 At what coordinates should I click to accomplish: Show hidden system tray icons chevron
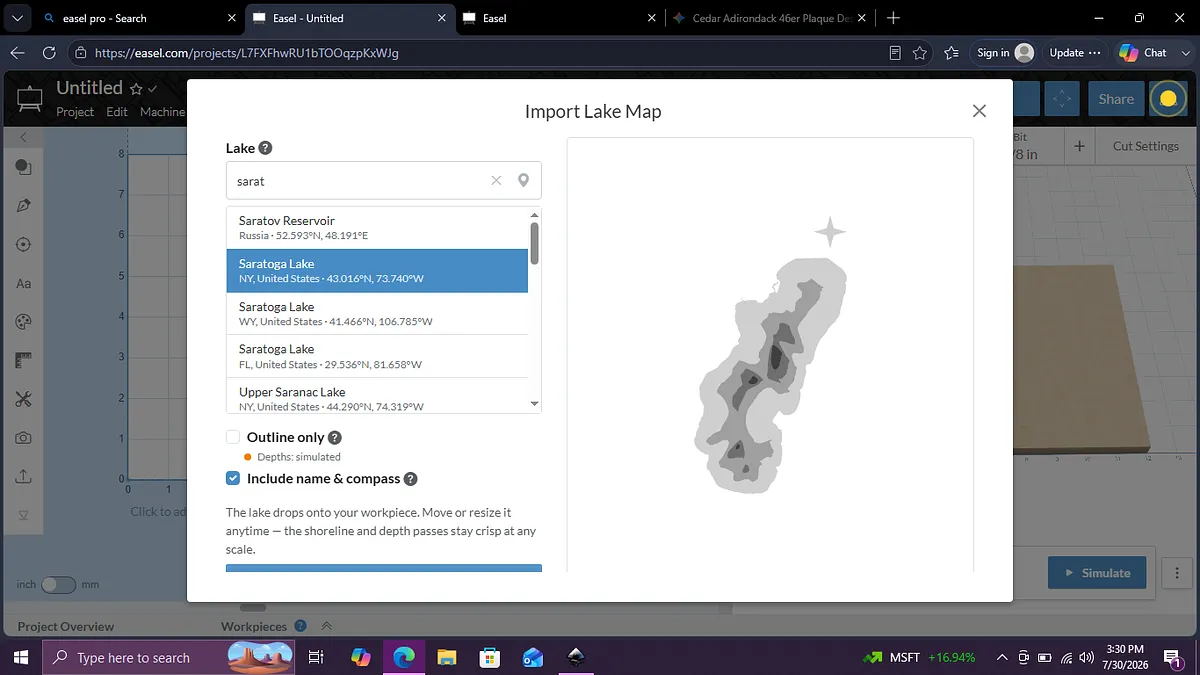(1002, 657)
